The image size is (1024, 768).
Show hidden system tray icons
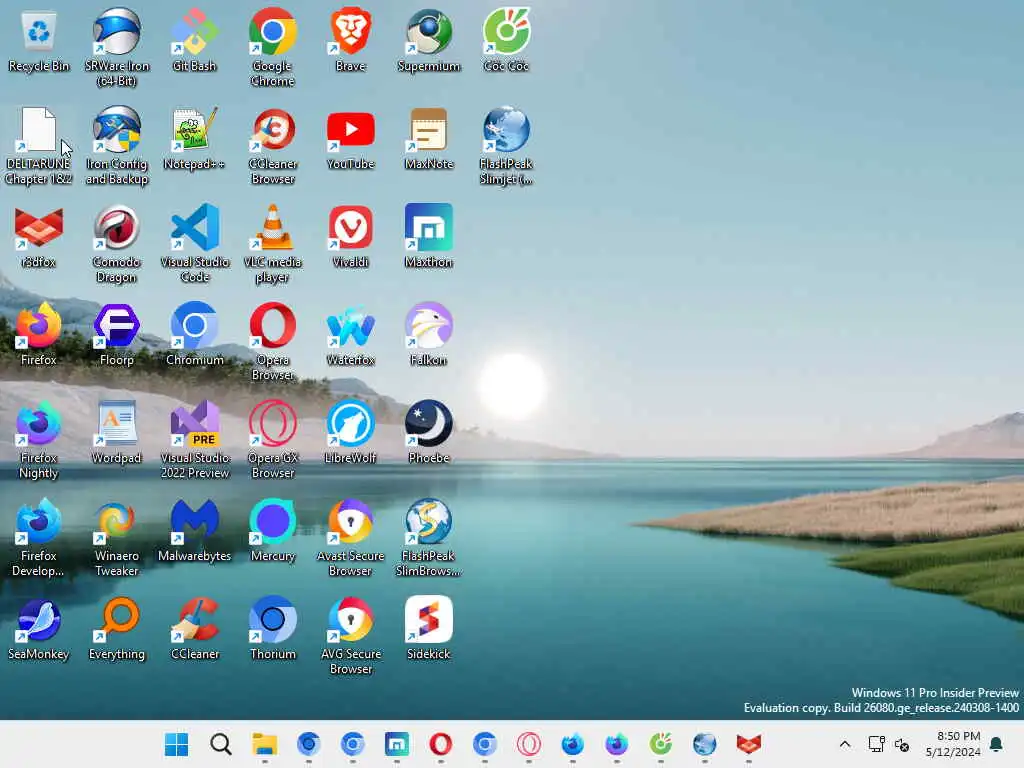(x=844, y=744)
